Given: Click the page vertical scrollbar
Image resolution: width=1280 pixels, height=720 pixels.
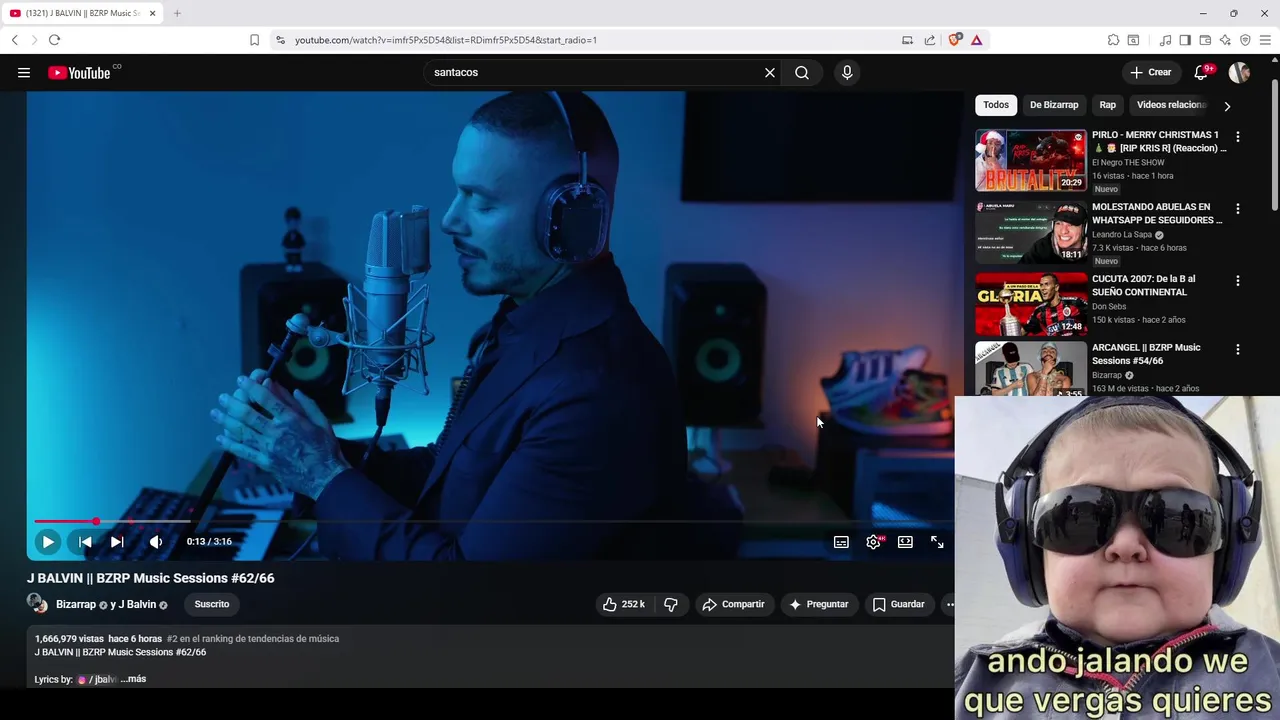Looking at the screenshot, I should pos(1274,145).
